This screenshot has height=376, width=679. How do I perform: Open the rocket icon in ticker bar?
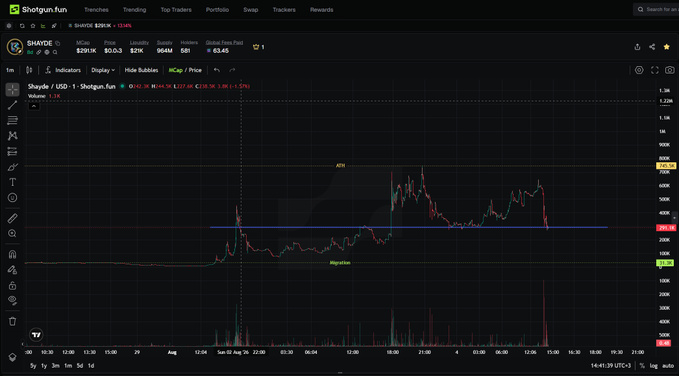tap(54, 26)
